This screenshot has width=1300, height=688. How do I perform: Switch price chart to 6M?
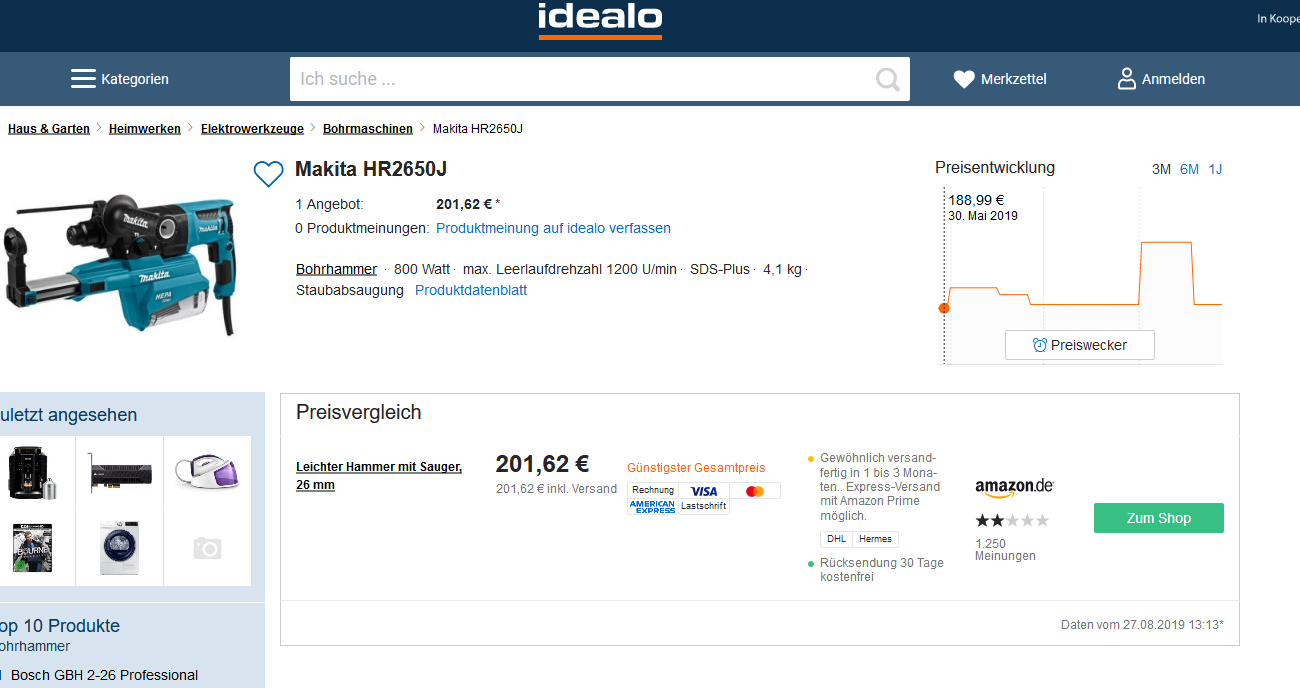point(1189,169)
